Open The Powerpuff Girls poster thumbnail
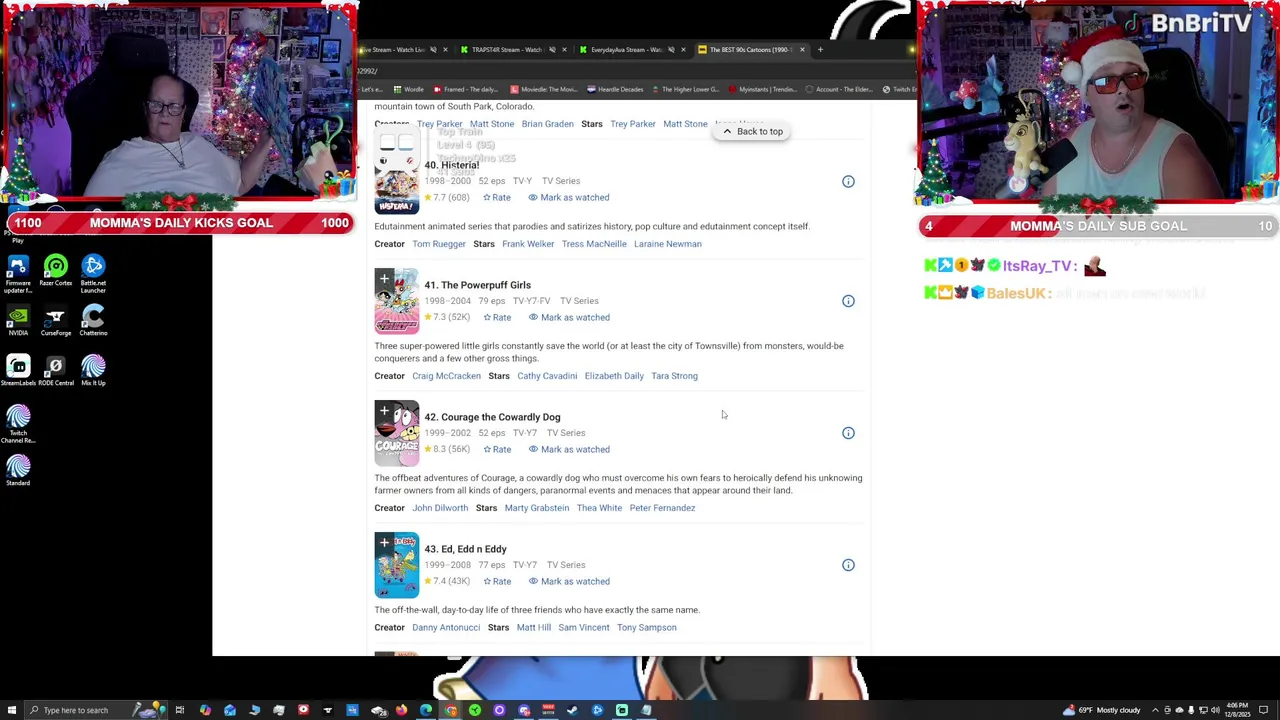Viewport: 1280px width, 720px height. (x=397, y=301)
